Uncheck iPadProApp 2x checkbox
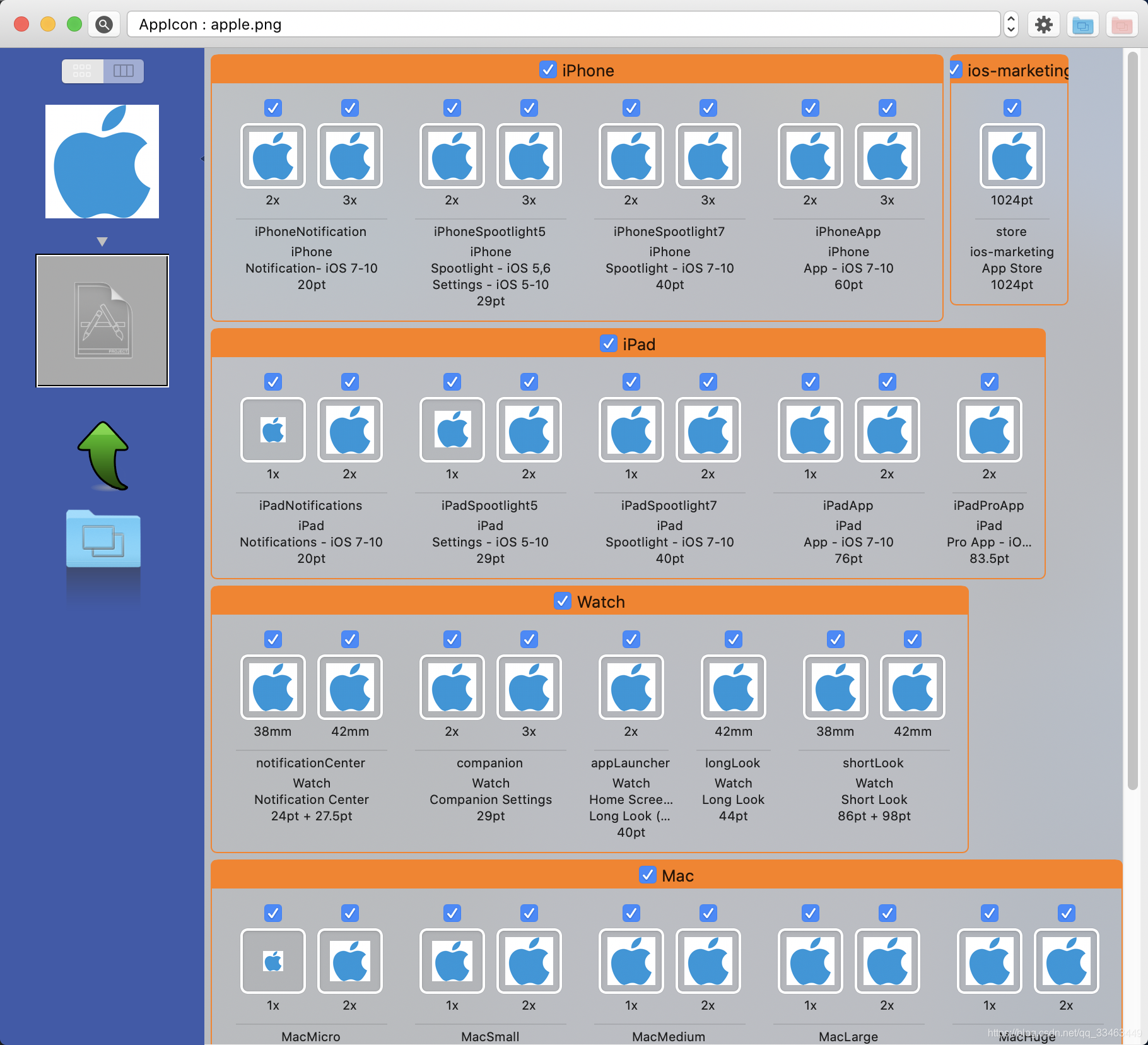1148x1045 pixels. pos(989,382)
